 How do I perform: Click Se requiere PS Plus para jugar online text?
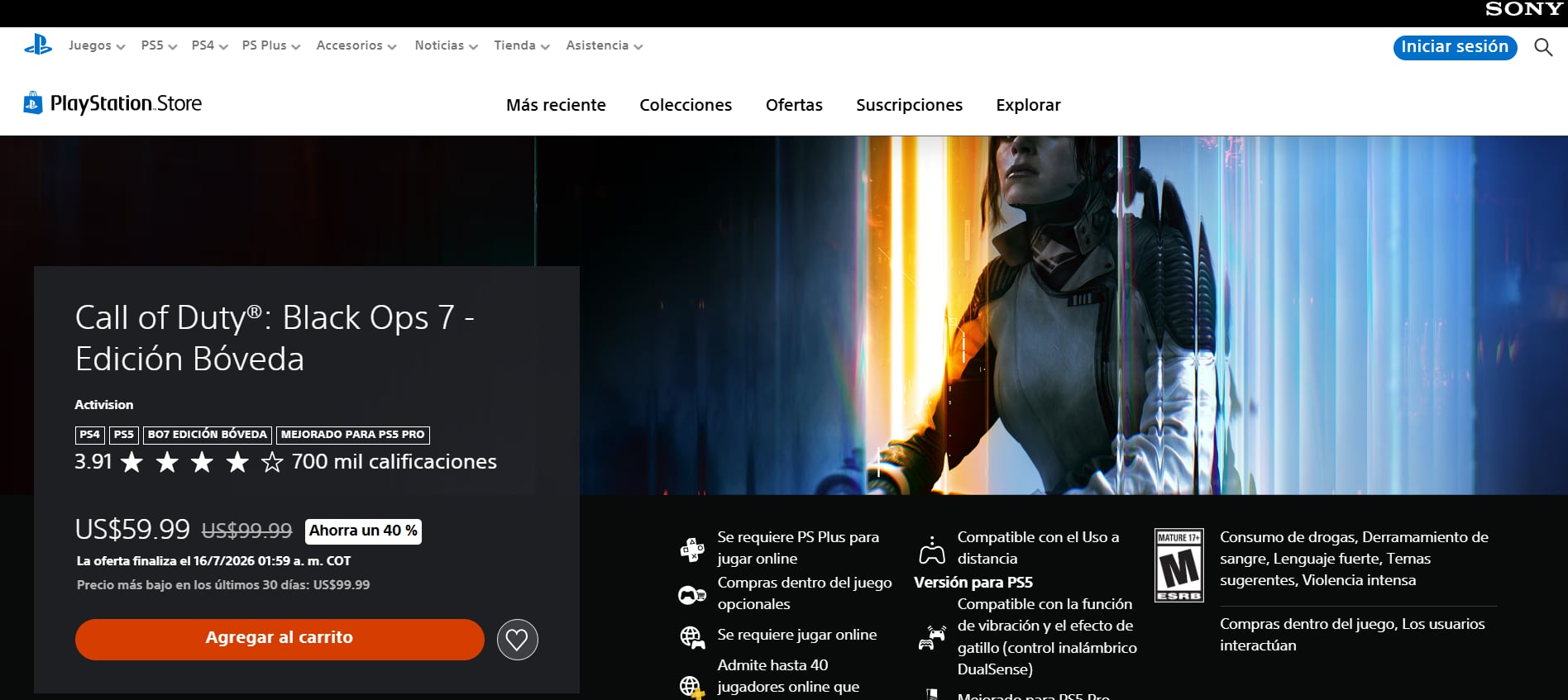tap(798, 548)
